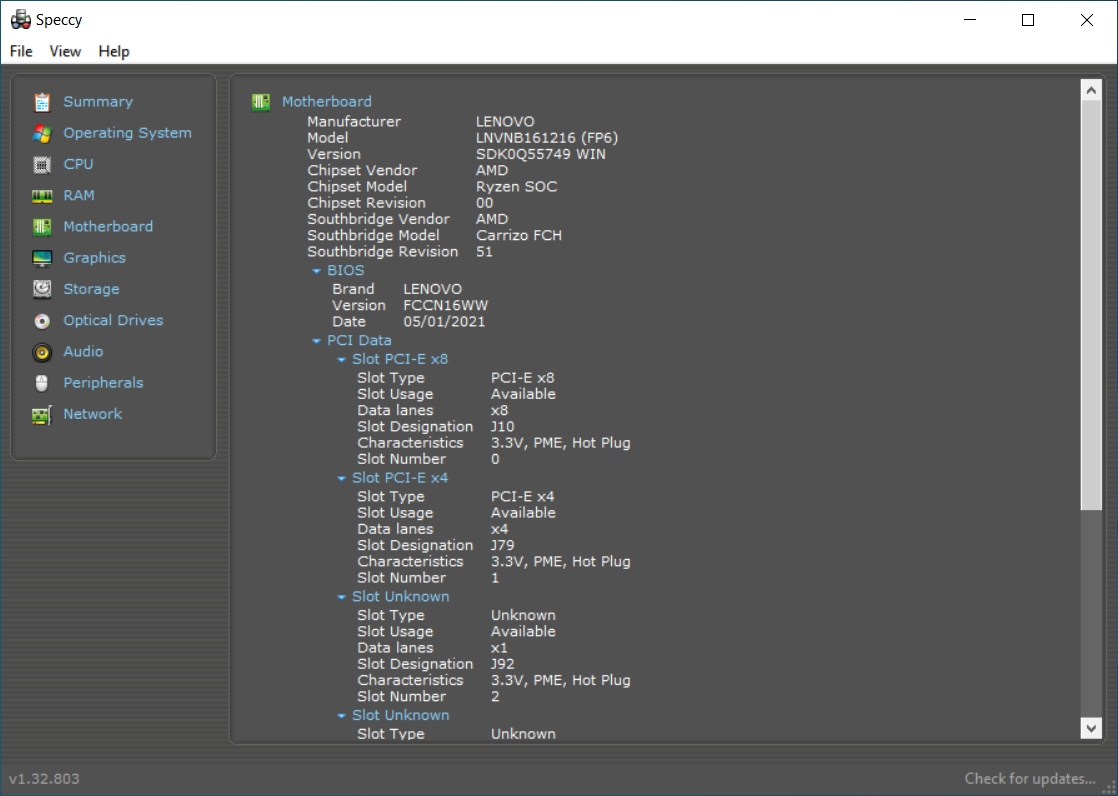The width and height of the screenshot is (1118, 796).
Task: Click the version number v1.32.803
Action: [x=44, y=779]
